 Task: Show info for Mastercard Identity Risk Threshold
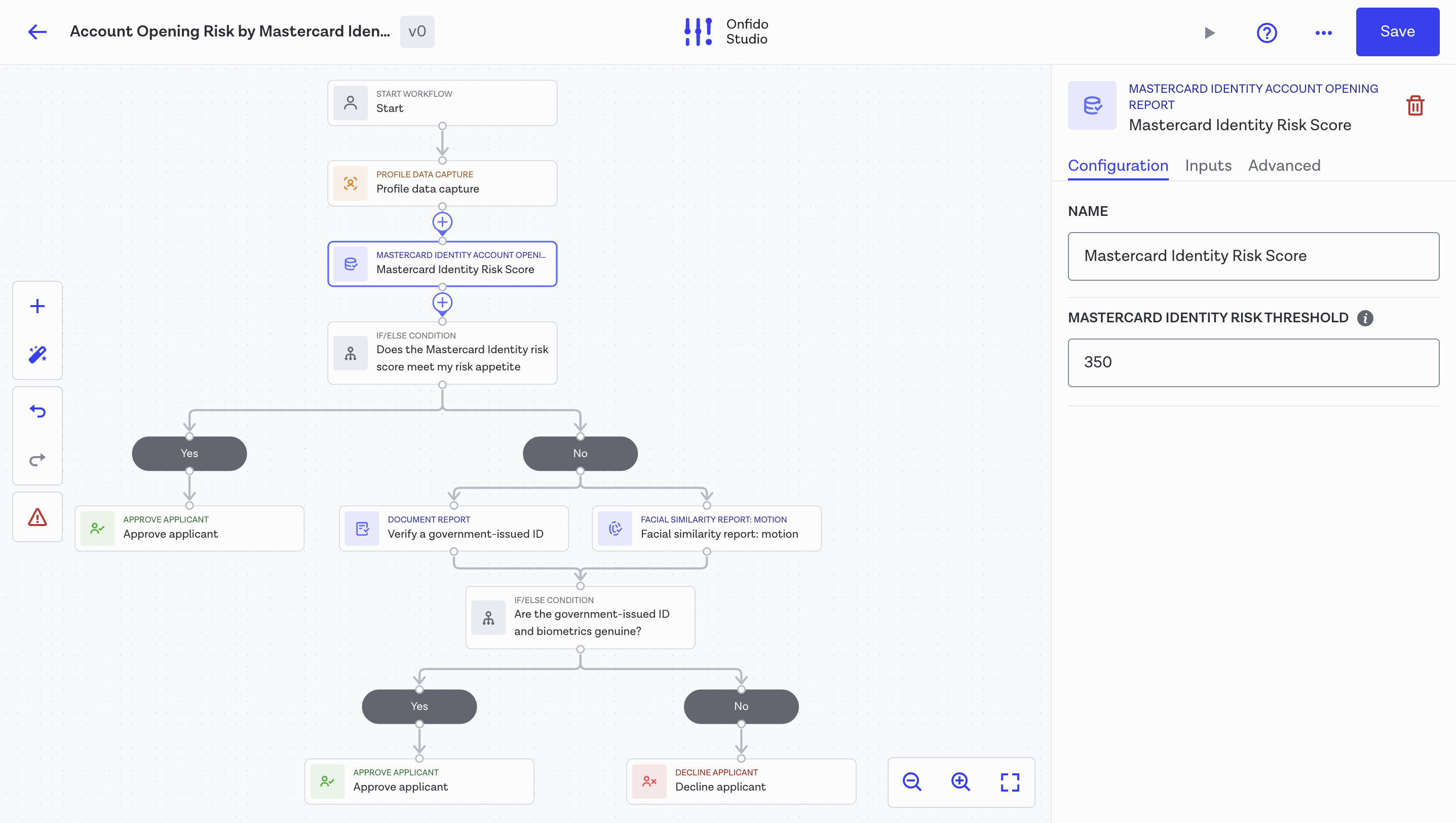pyautogui.click(x=1365, y=318)
